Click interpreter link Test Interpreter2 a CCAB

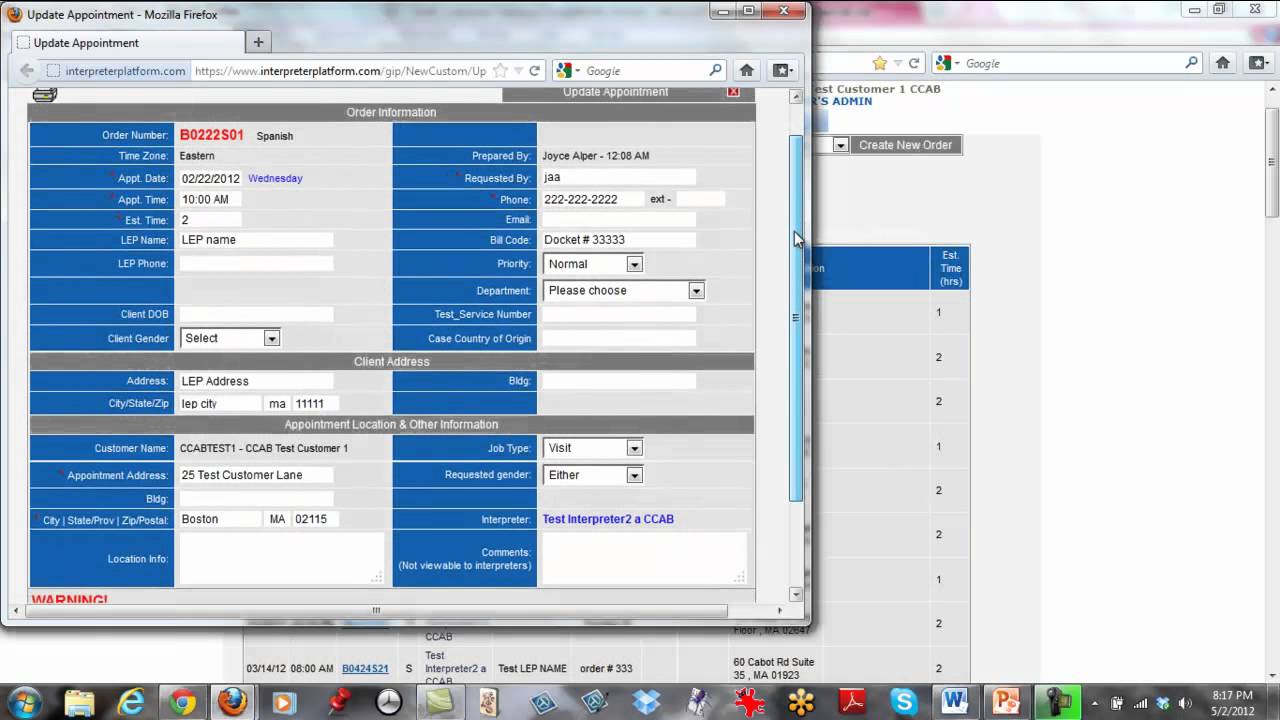point(608,519)
